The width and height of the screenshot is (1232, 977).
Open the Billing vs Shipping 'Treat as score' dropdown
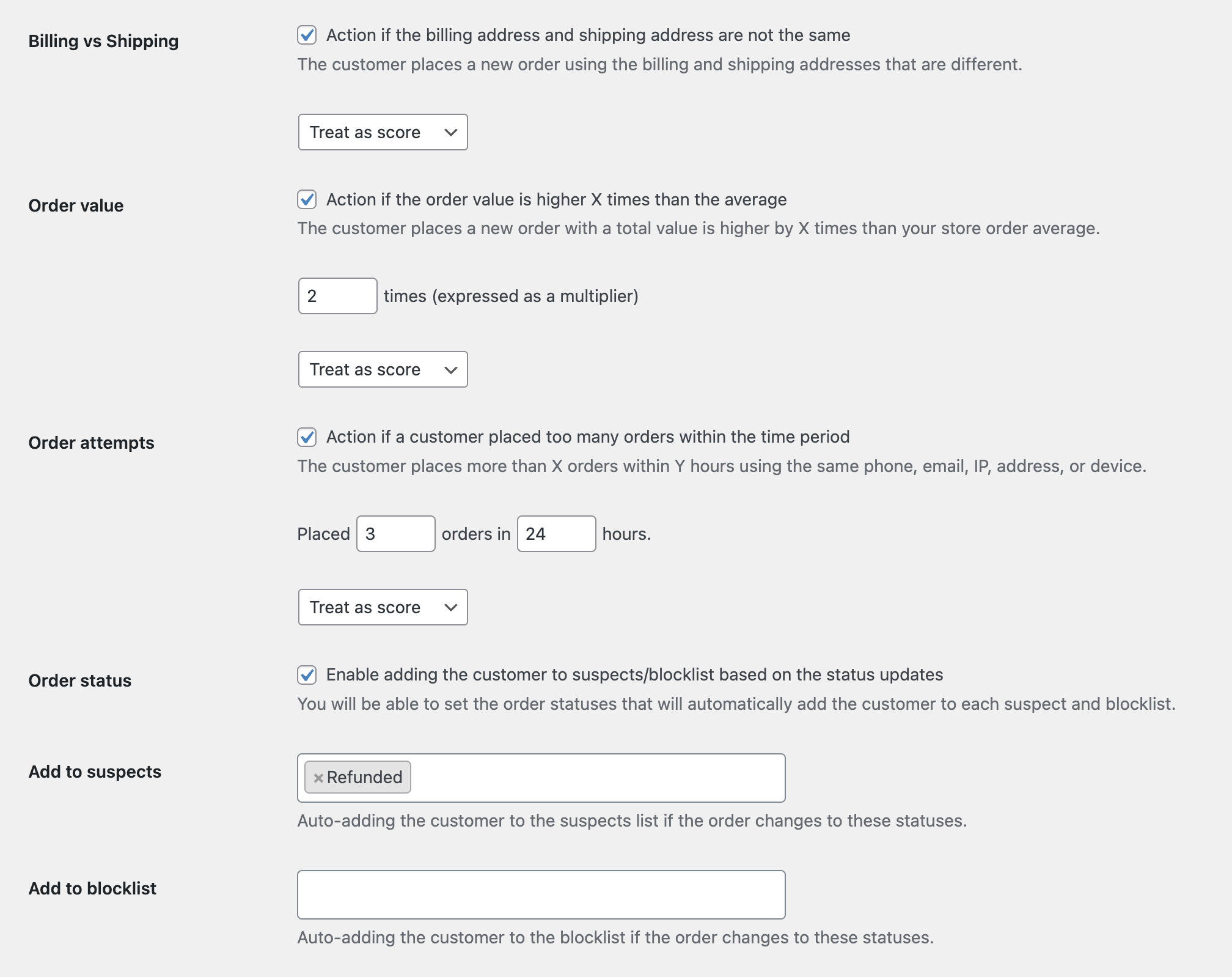pos(383,132)
